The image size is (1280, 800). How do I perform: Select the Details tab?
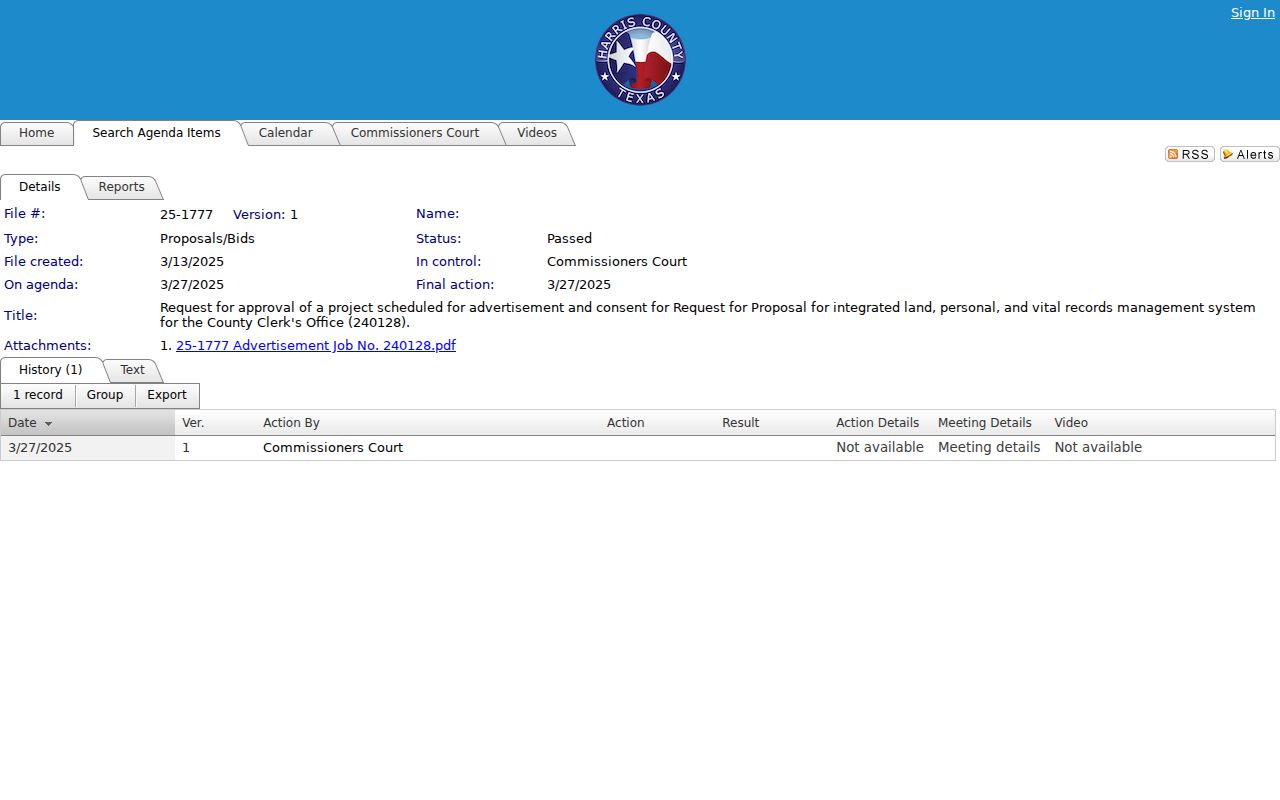[40, 187]
